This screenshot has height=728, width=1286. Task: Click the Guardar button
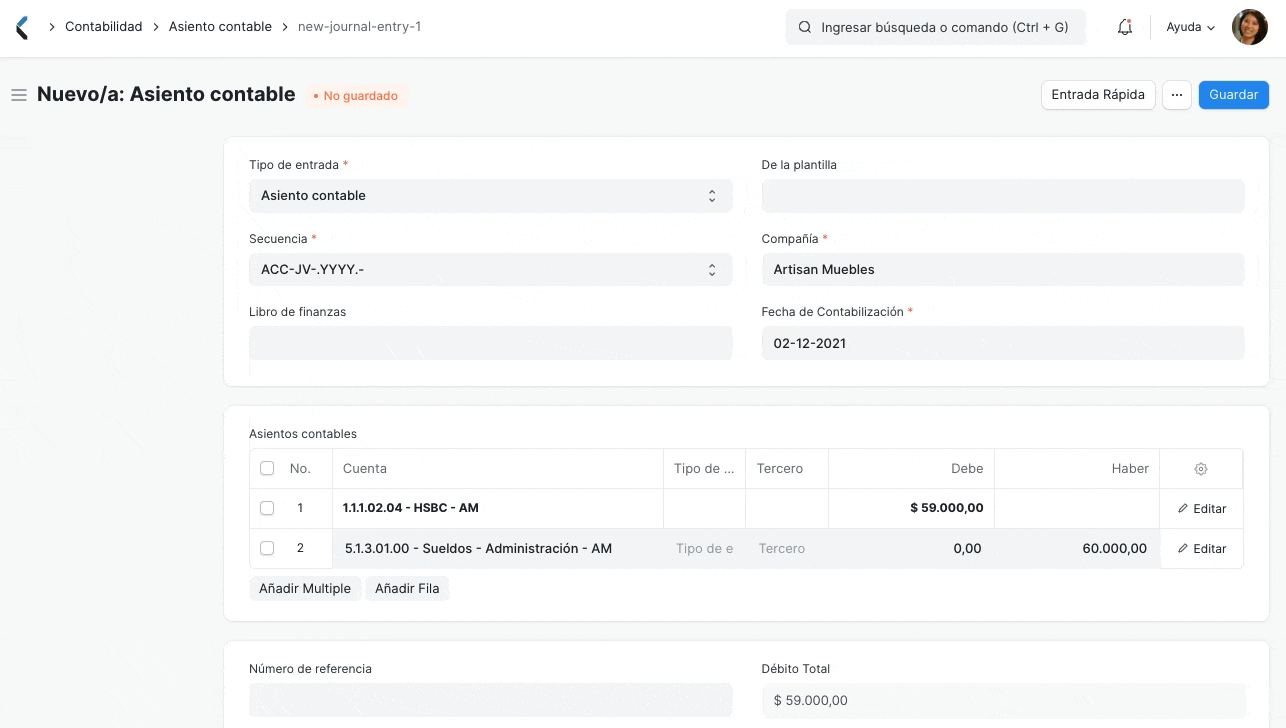[1233, 95]
